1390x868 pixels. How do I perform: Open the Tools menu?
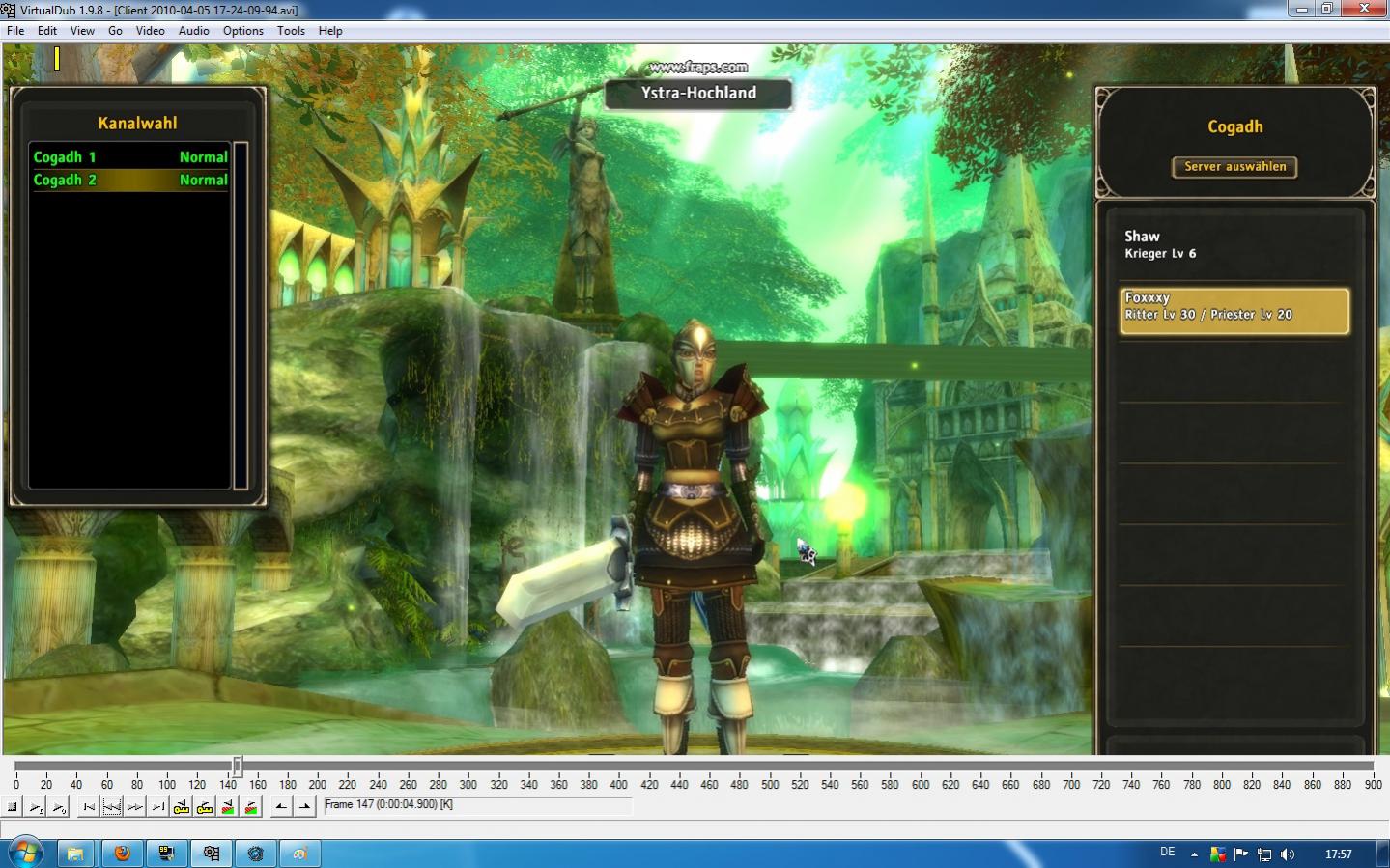pyautogui.click(x=291, y=31)
